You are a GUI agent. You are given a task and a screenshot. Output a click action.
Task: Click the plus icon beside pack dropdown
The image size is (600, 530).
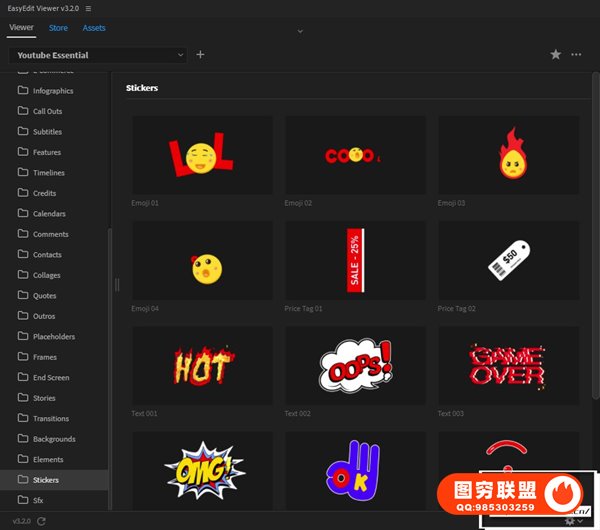[200, 55]
